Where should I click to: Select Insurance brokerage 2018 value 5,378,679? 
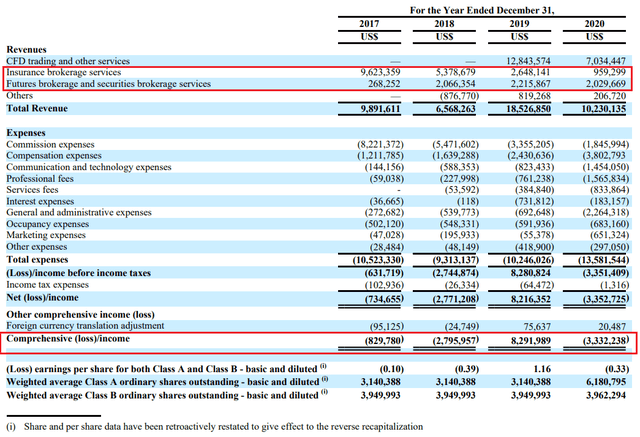456,72
